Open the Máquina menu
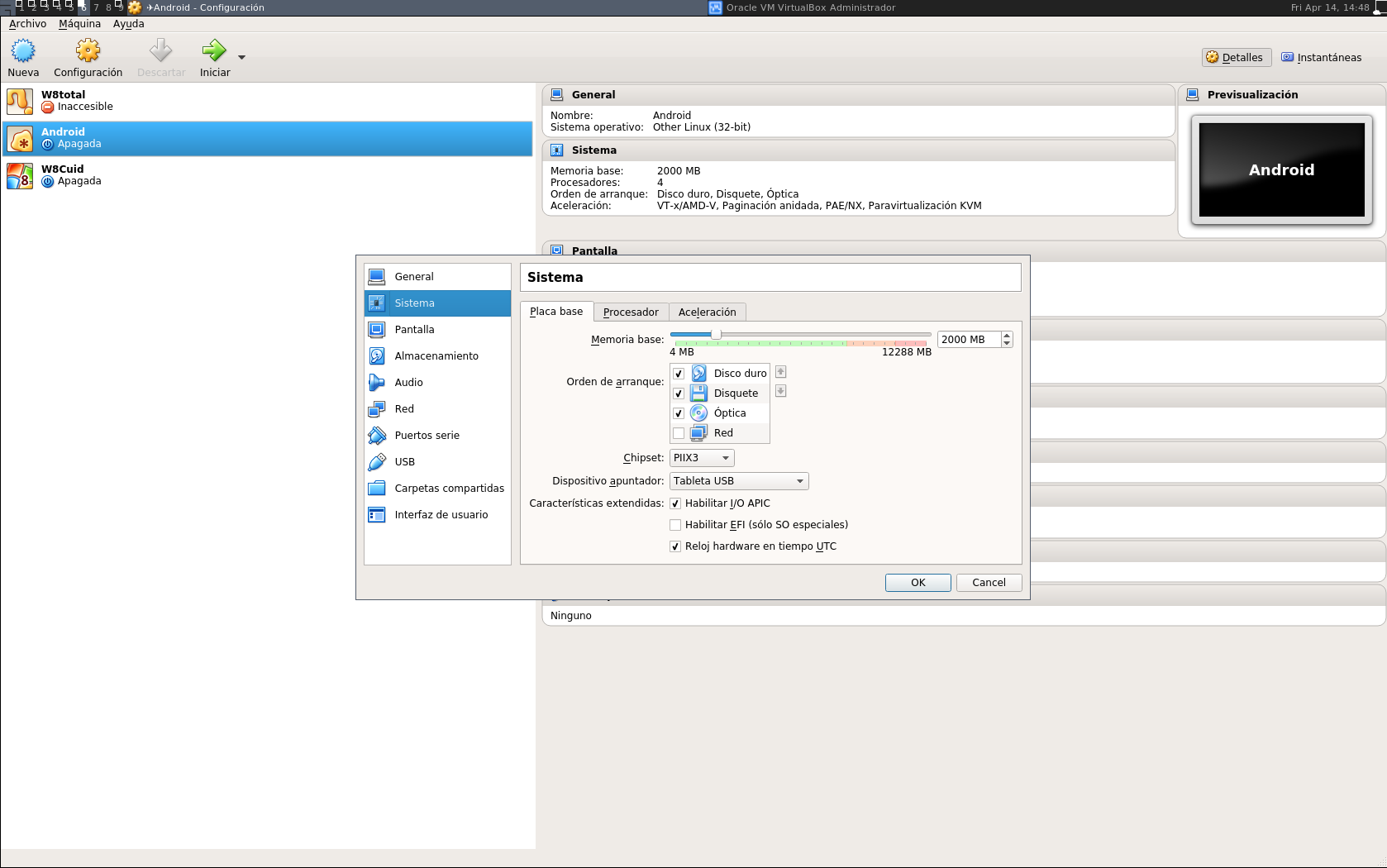This screenshot has width=1387, height=868. (x=79, y=24)
